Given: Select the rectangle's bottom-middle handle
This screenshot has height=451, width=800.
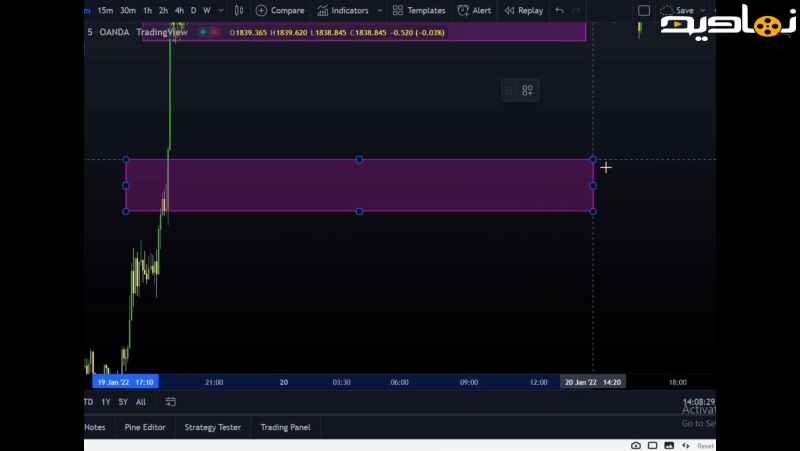Looking at the screenshot, I should [x=359, y=211].
